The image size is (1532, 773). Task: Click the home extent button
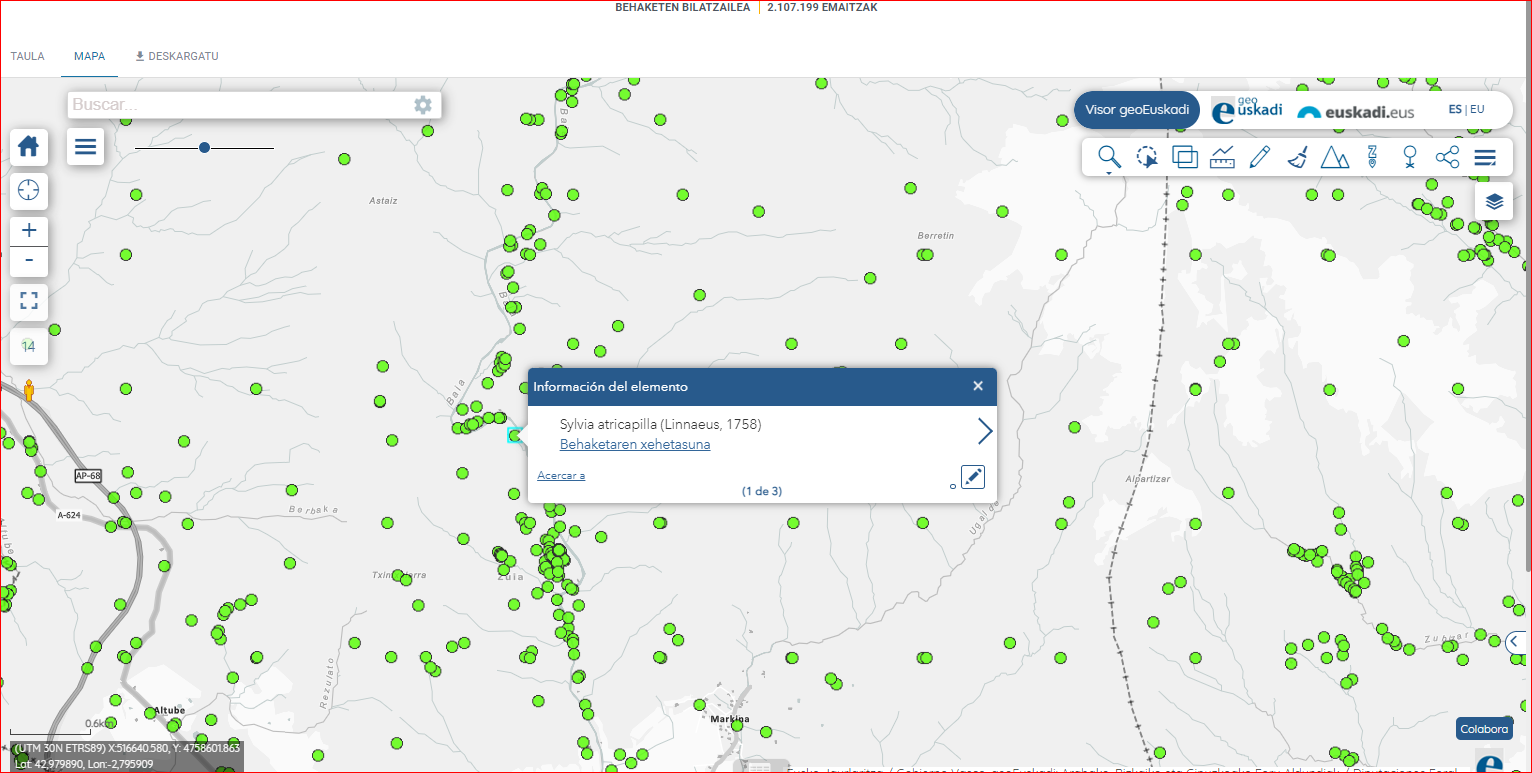28,146
